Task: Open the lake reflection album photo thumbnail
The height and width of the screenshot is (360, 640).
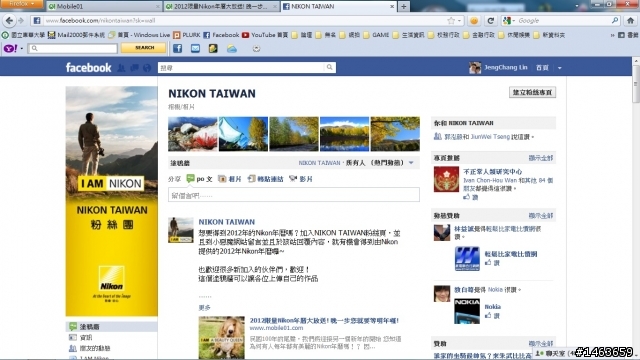Action: click(x=344, y=134)
